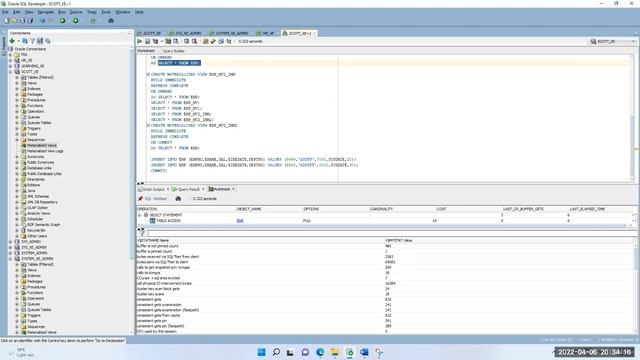Select Materialized Views in connections tree
Image resolution: width=640 pixels, height=360 pixels.
(42, 146)
